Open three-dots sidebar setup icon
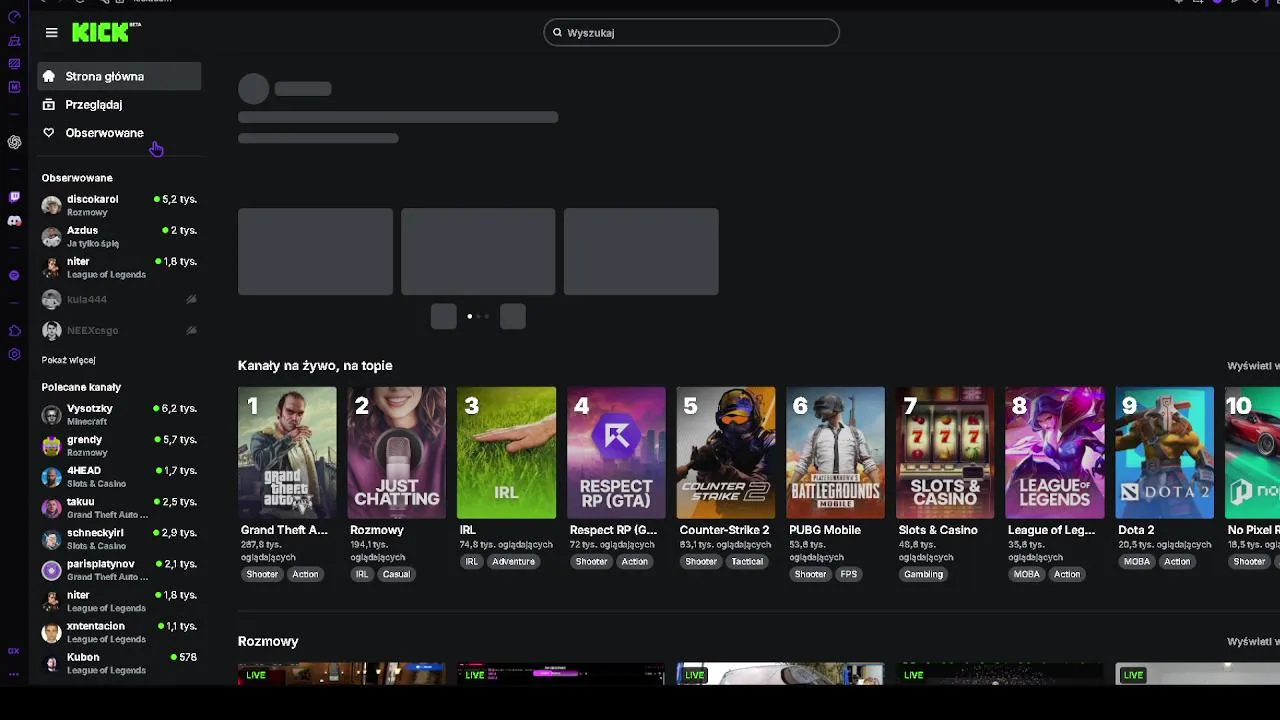Screen dimensions: 1280x720 tap(14, 675)
